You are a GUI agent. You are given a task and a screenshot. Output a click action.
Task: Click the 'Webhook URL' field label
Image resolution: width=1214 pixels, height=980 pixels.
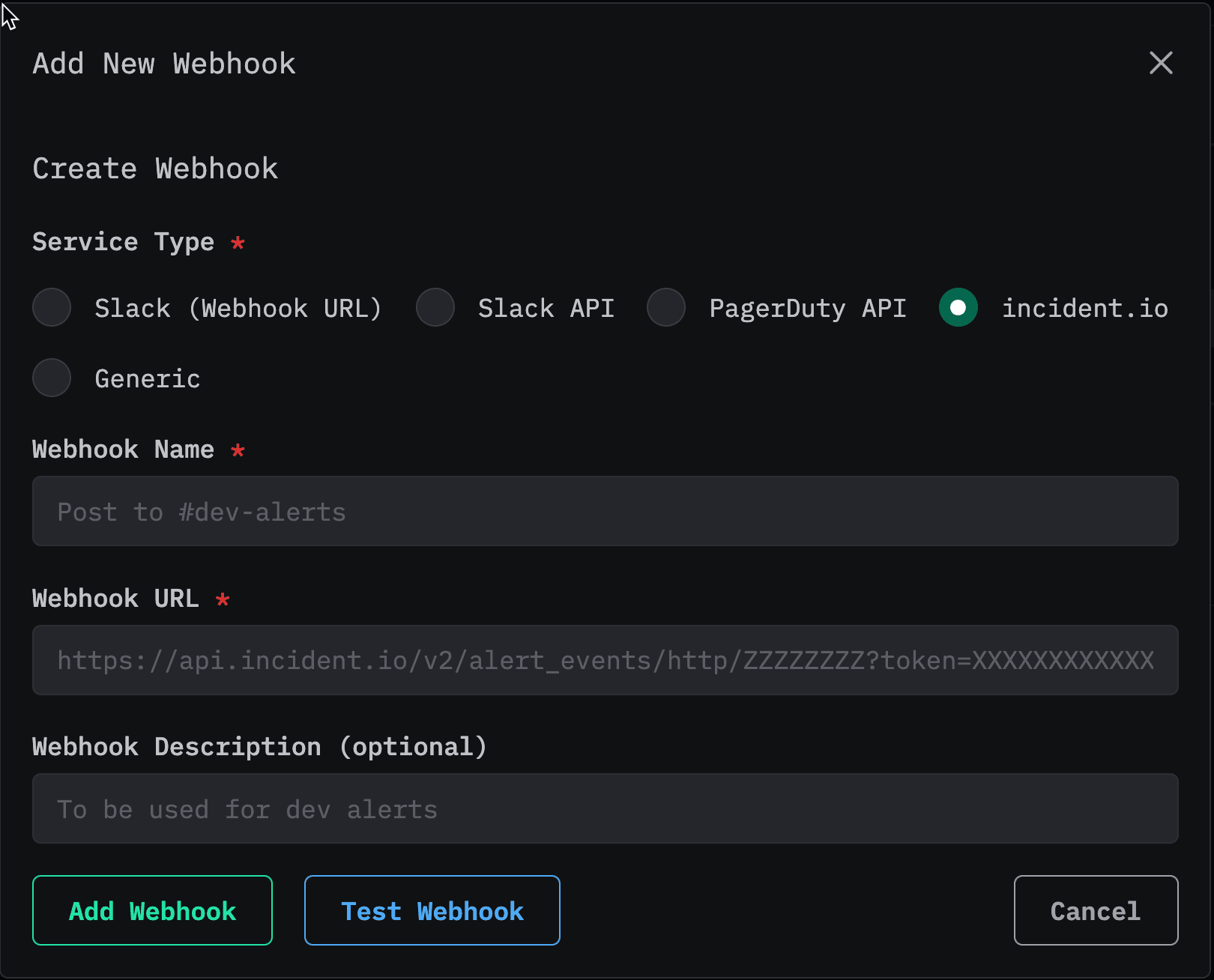click(115, 599)
